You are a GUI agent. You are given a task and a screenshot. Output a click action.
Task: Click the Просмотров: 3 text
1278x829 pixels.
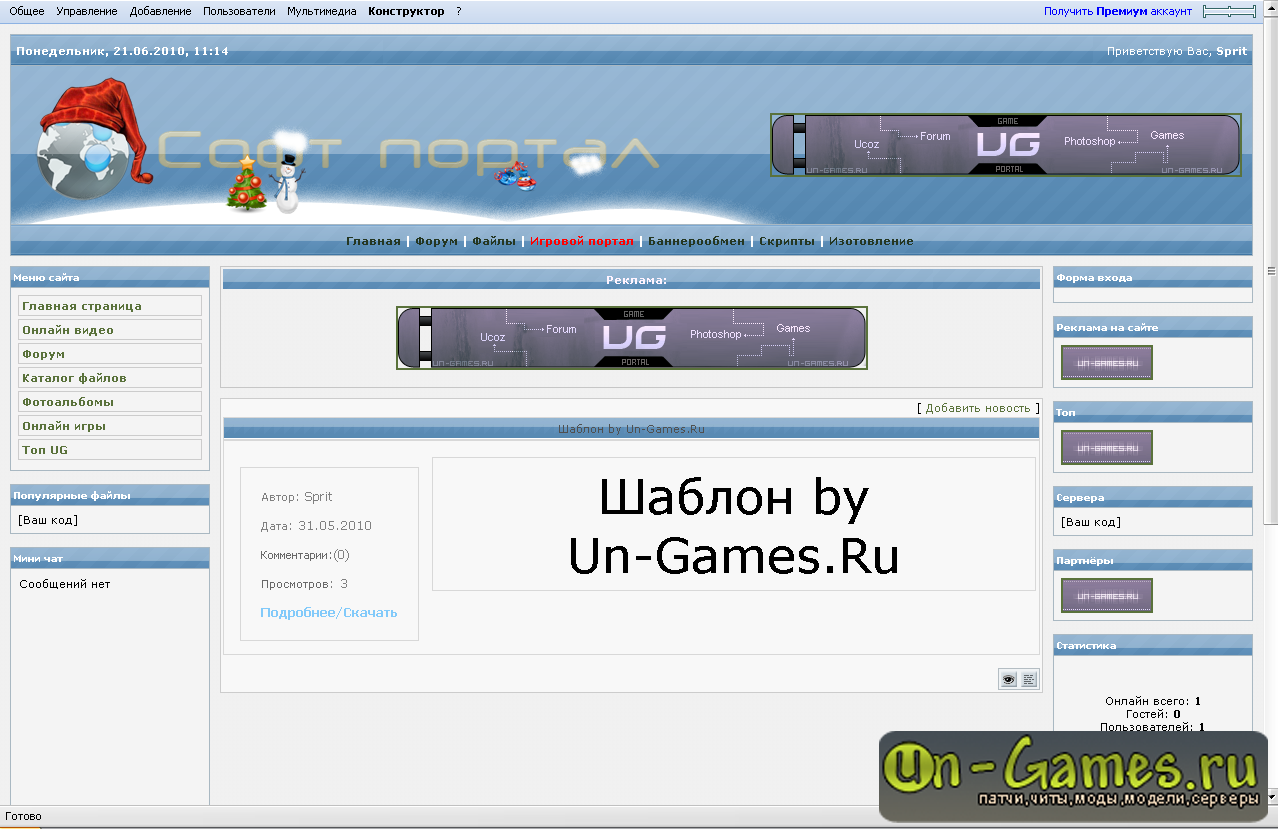(x=304, y=584)
